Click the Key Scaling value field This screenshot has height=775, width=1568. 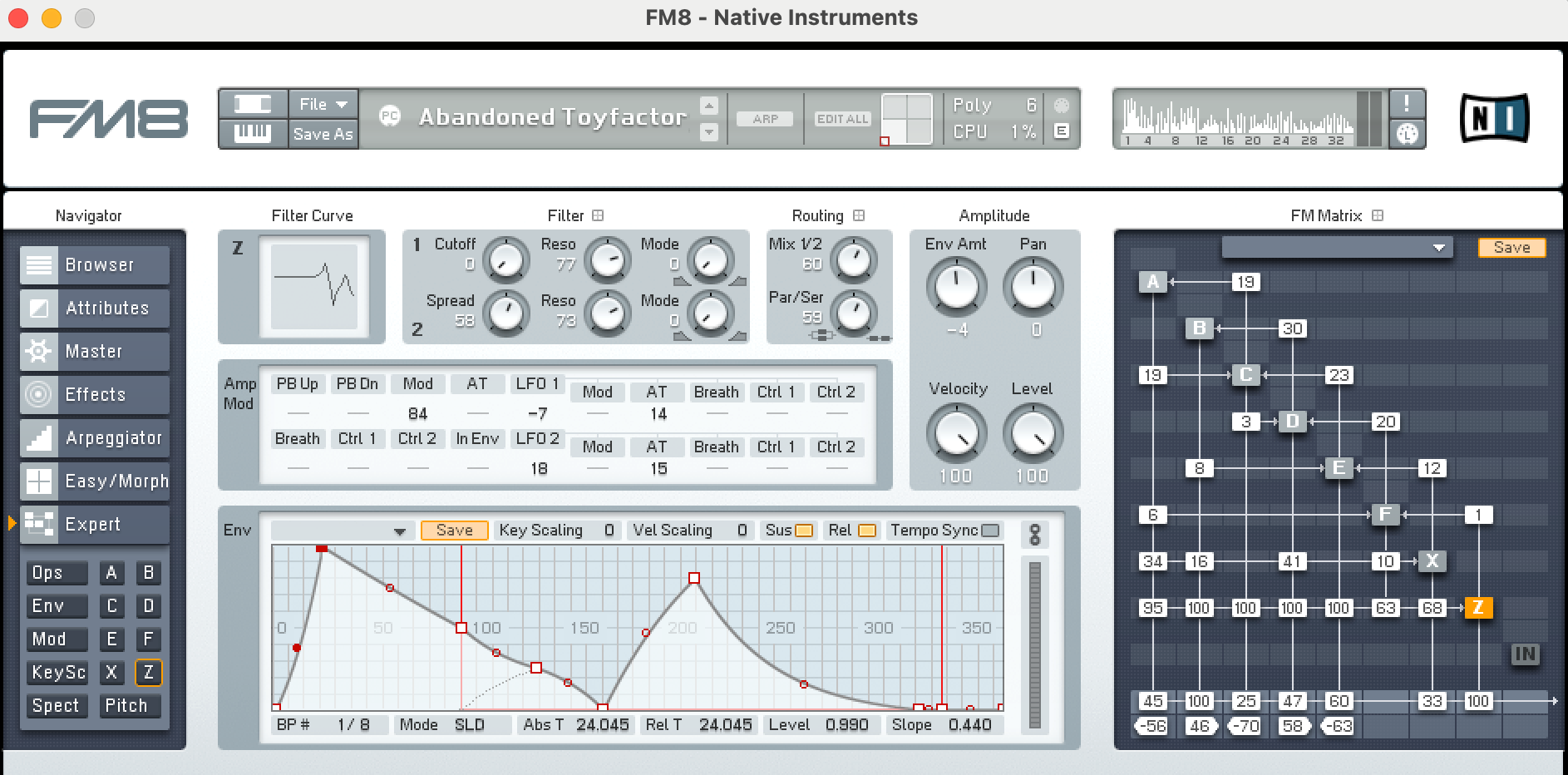click(609, 531)
